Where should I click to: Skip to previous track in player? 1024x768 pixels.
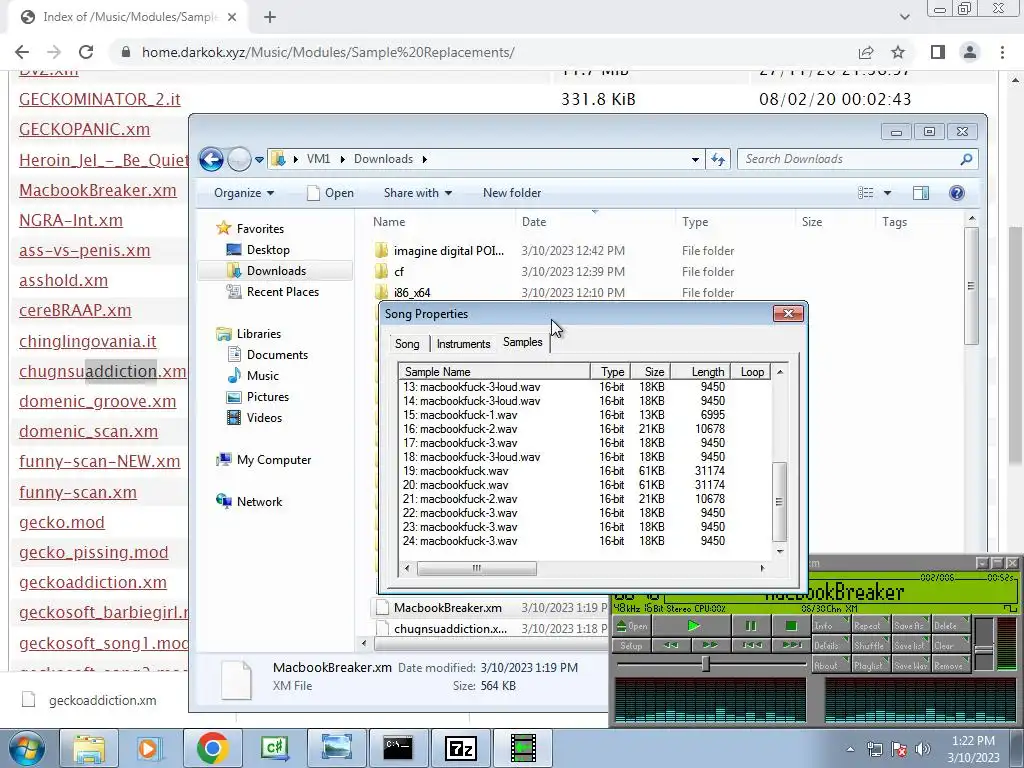(x=751, y=645)
